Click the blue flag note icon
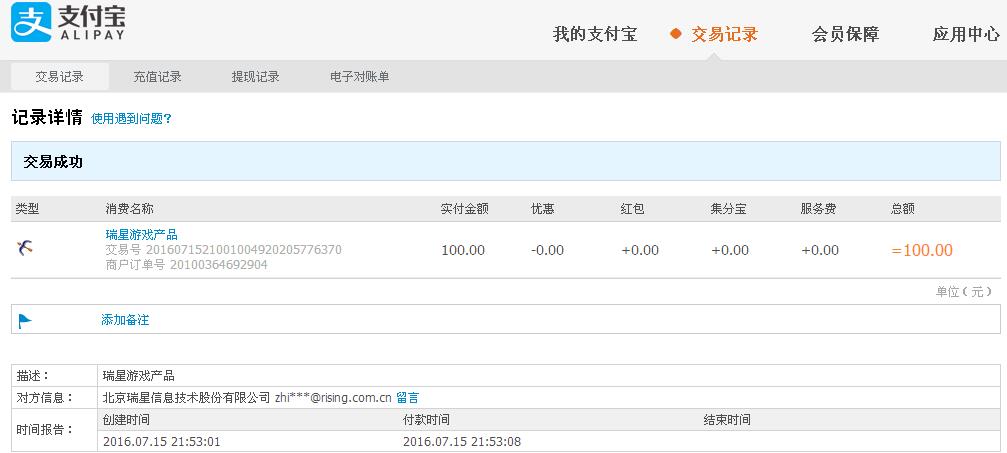This screenshot has height=453, width=1007. point(25,320)
